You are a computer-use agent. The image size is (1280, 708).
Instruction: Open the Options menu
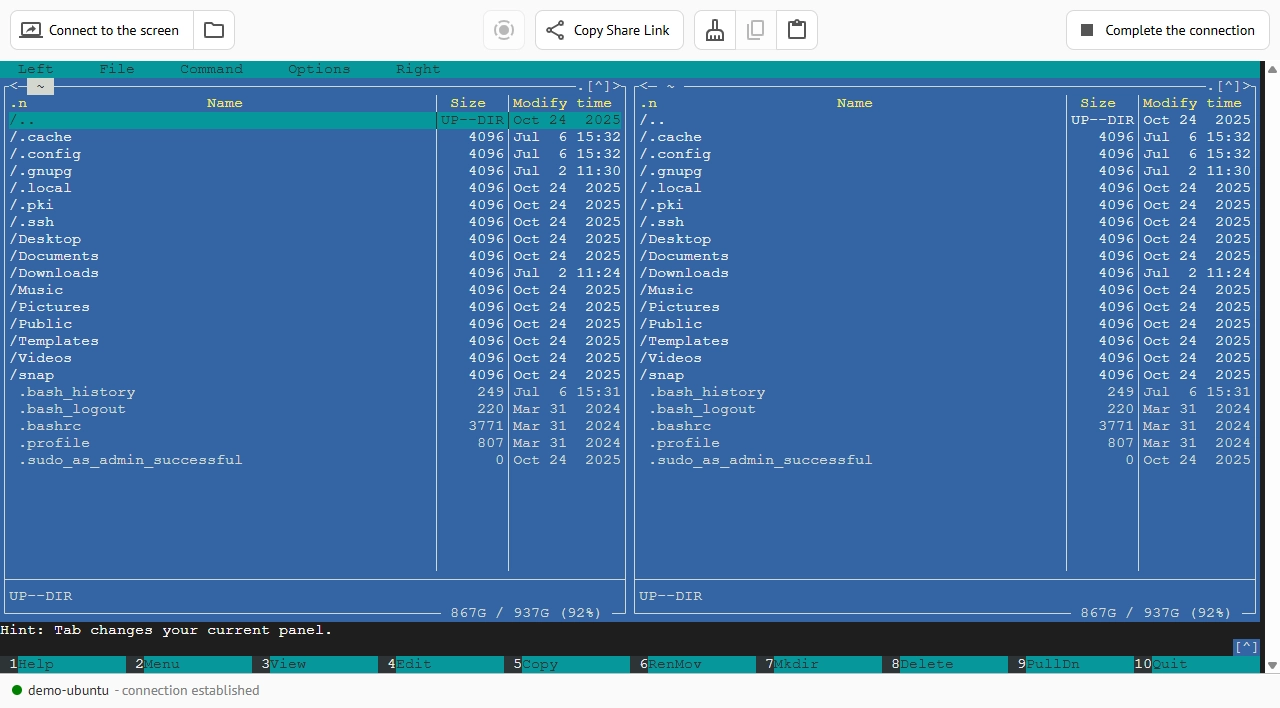tap(319, 69)
